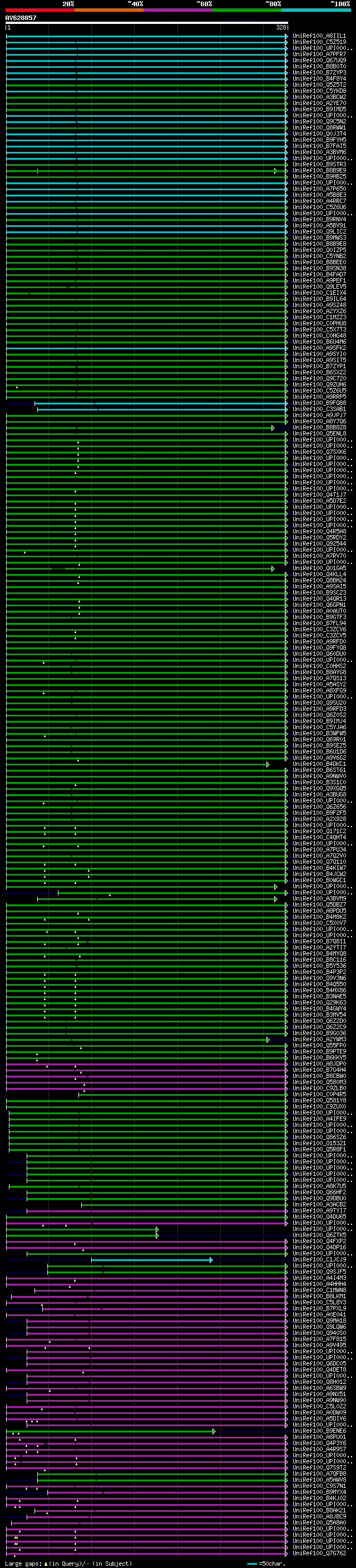
Task: Click hit UniRef100_A4HHH4
Action: coord(319,1284)
